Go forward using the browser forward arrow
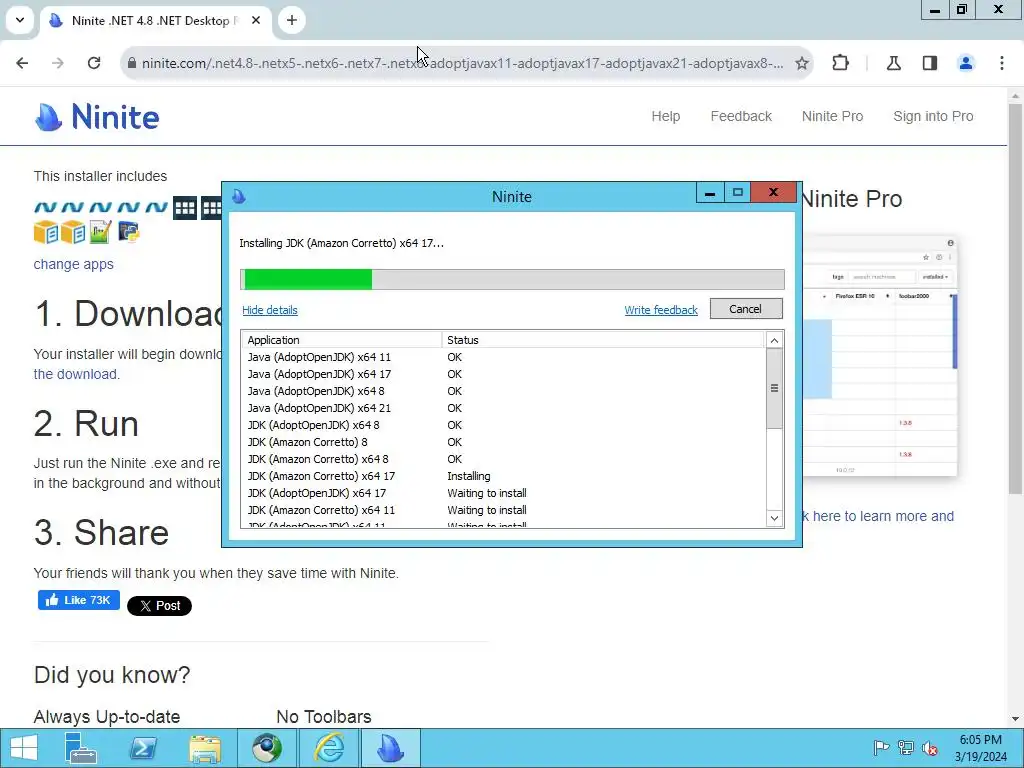The width and height of the screenshot is (1024, 768). pos(57,63)
